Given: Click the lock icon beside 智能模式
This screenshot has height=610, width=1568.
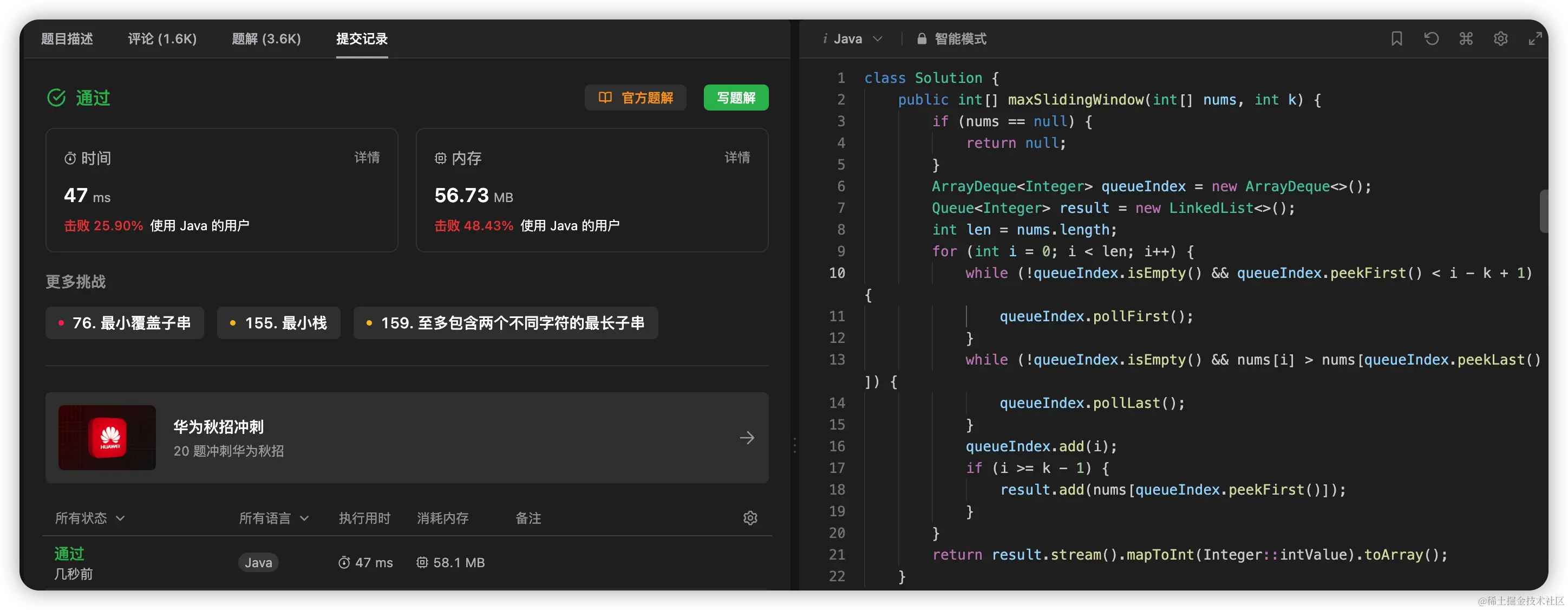Looking at the screenshot, I should [x=922, y=39].
